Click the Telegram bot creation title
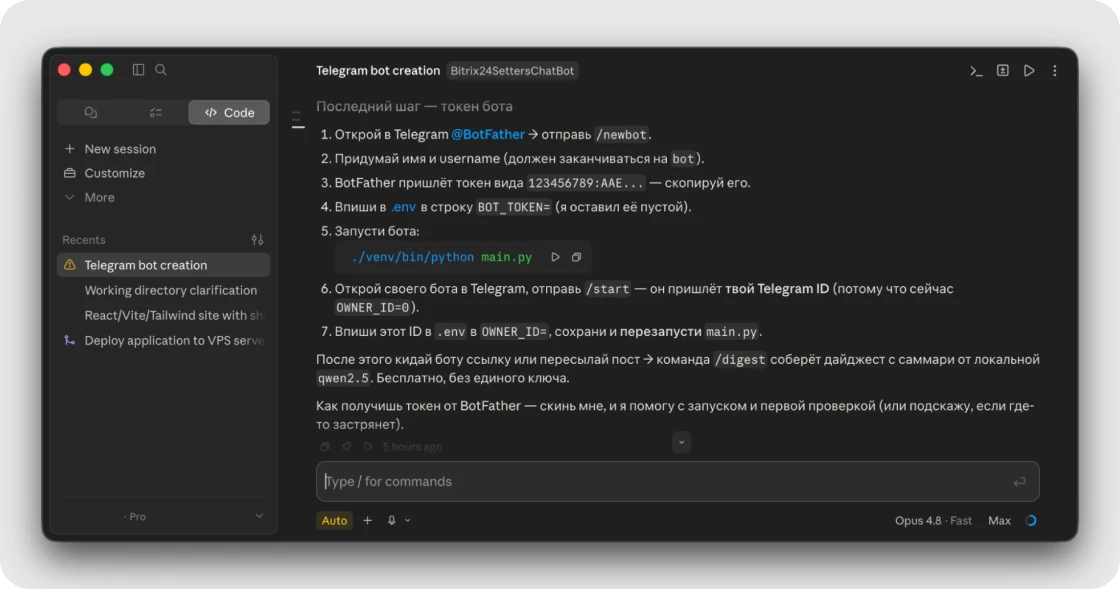 pos(378,71)
